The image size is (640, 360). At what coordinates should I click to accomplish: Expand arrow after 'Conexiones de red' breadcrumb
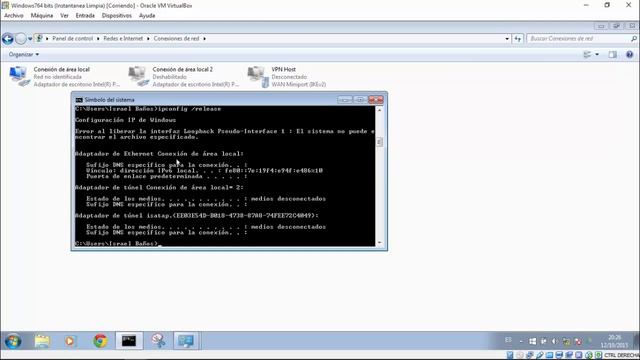point(204,38)
